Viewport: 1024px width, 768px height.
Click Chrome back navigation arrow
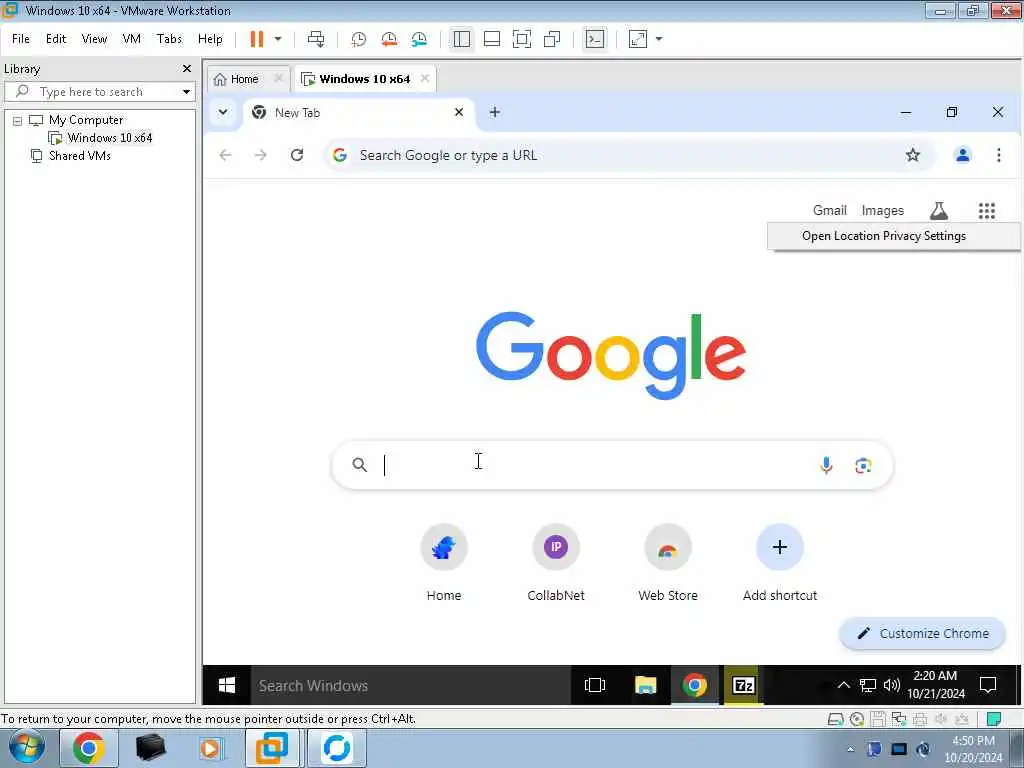click(225, 155)
